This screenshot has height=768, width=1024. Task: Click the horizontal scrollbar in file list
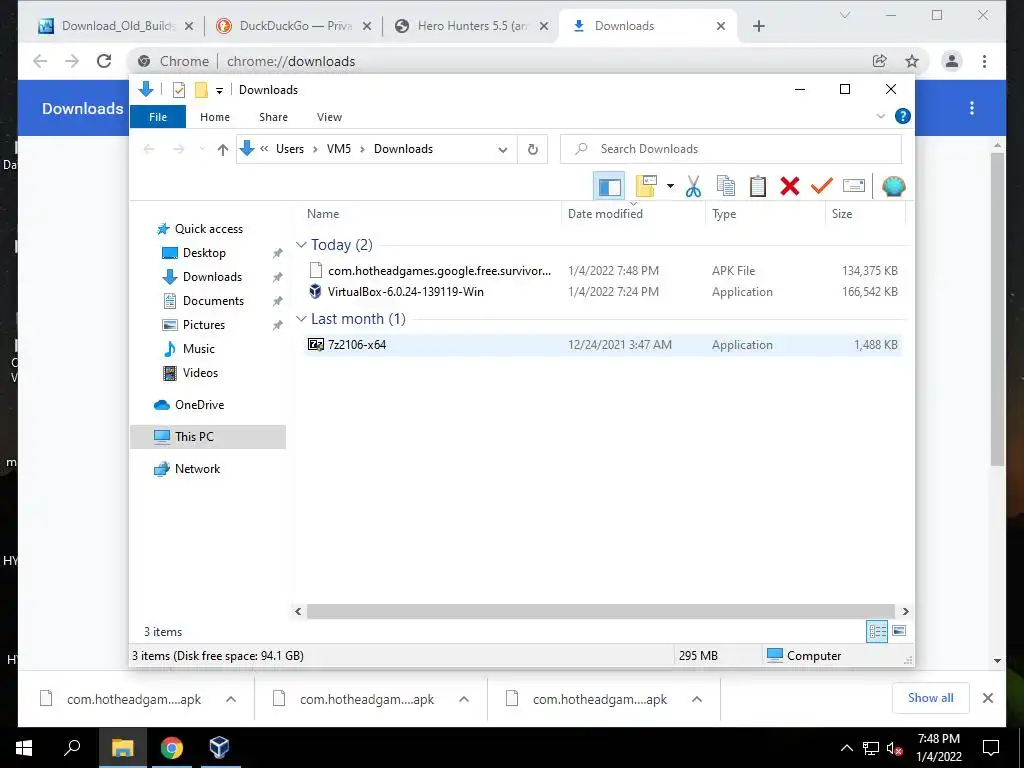pos(600,611)
